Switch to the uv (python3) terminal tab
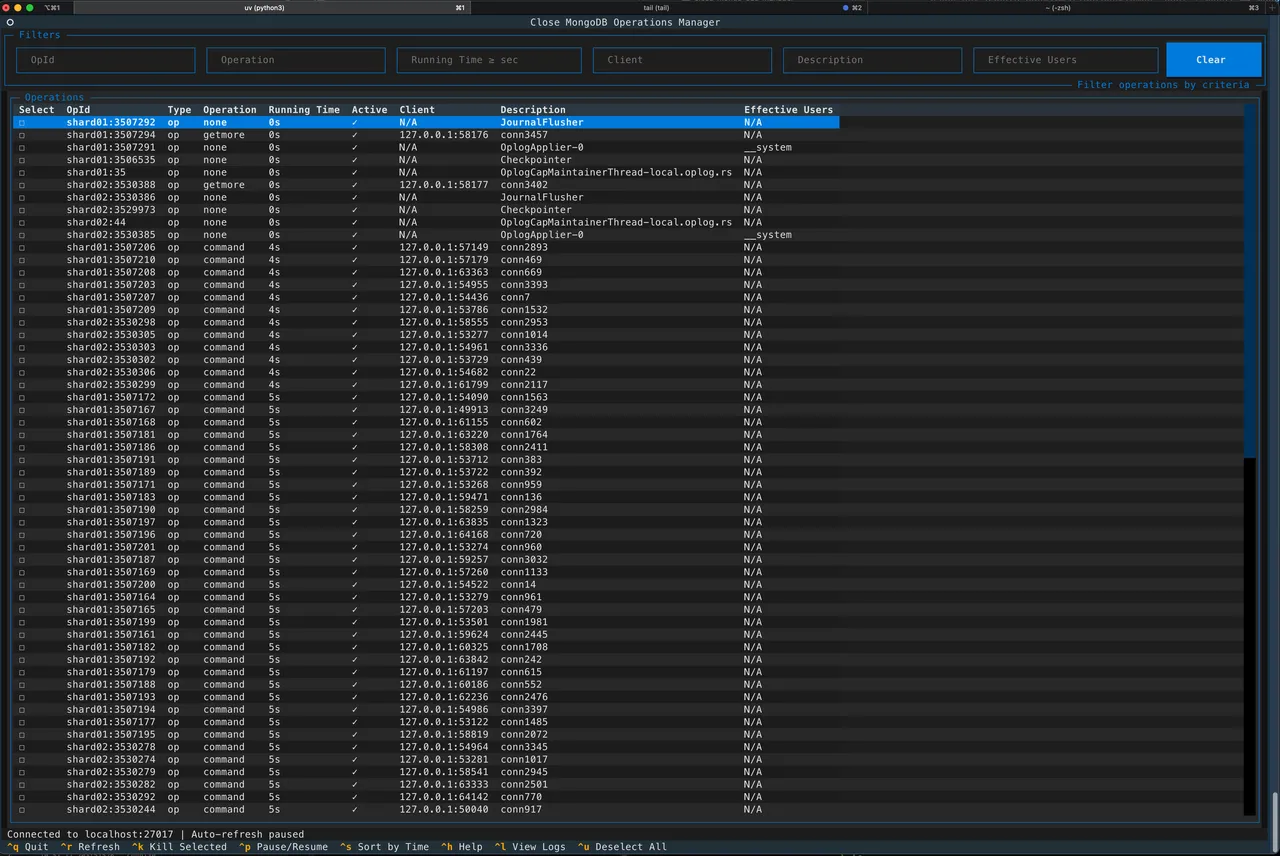The width and height of the screenshot is (1280, 856). pyautogui.click(x=265, y=7)
